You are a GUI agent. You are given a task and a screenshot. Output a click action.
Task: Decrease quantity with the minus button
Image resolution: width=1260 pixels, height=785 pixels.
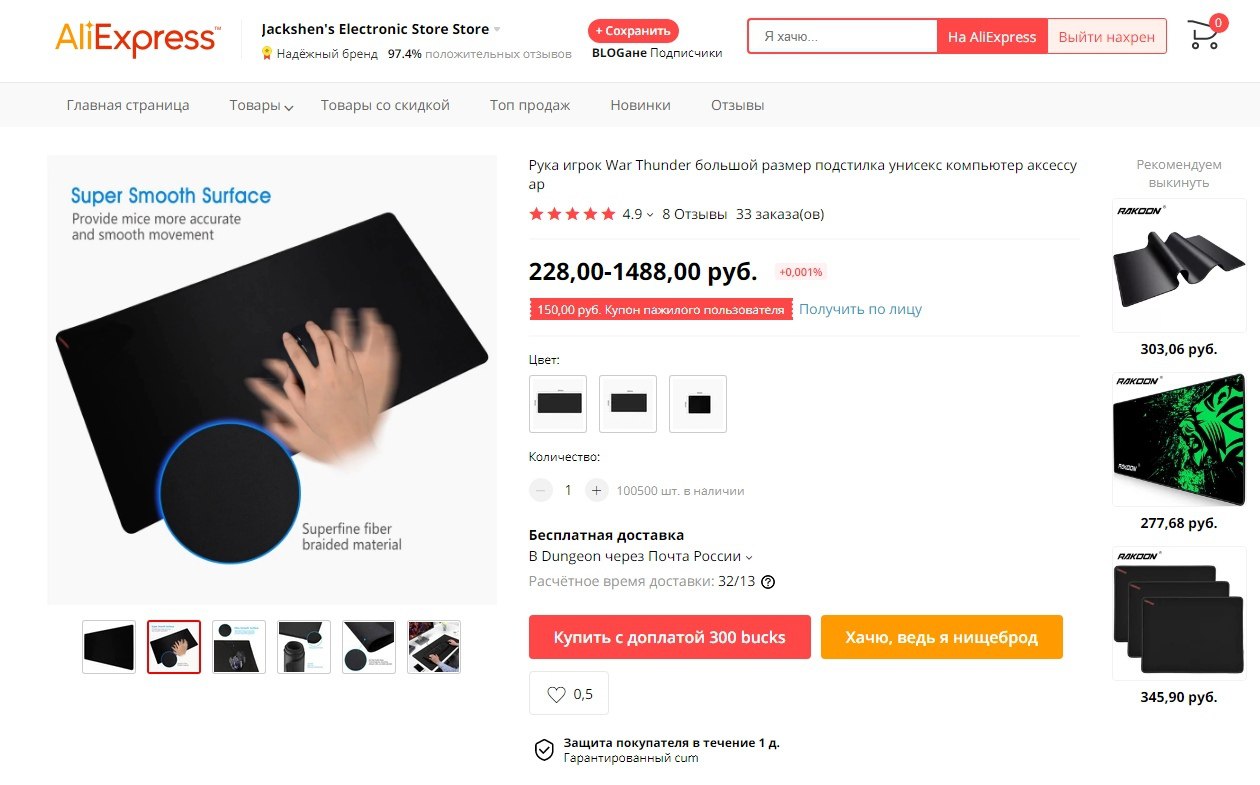541,490
